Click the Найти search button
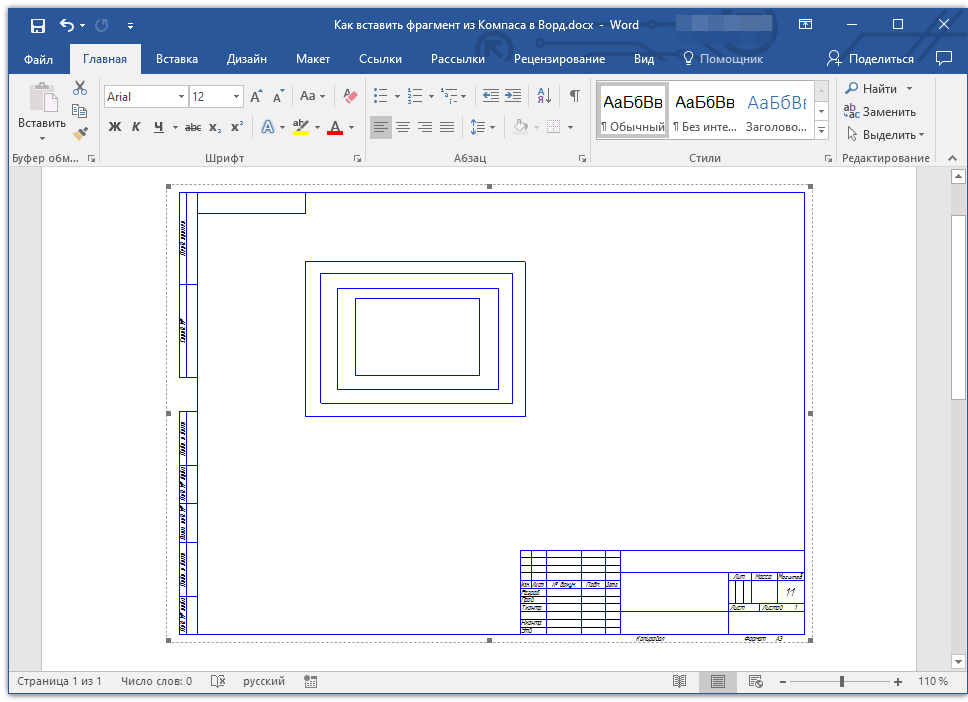The height and width of the screenshot is (702, 968). [872, 89]
